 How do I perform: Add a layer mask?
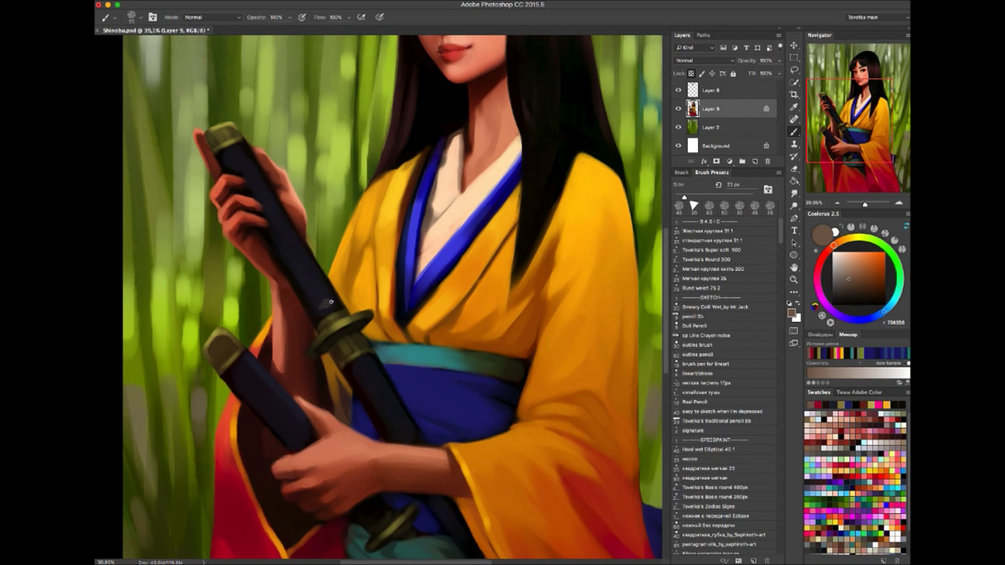(x=716, y=161)
